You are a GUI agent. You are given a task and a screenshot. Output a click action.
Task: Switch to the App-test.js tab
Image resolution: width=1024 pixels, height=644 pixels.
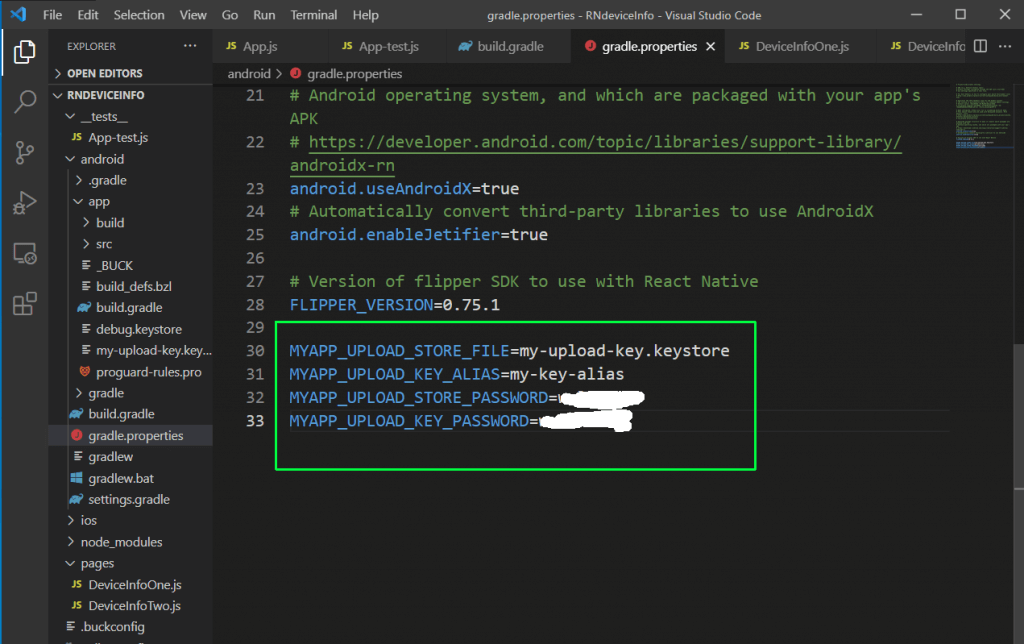coord(388,47)
